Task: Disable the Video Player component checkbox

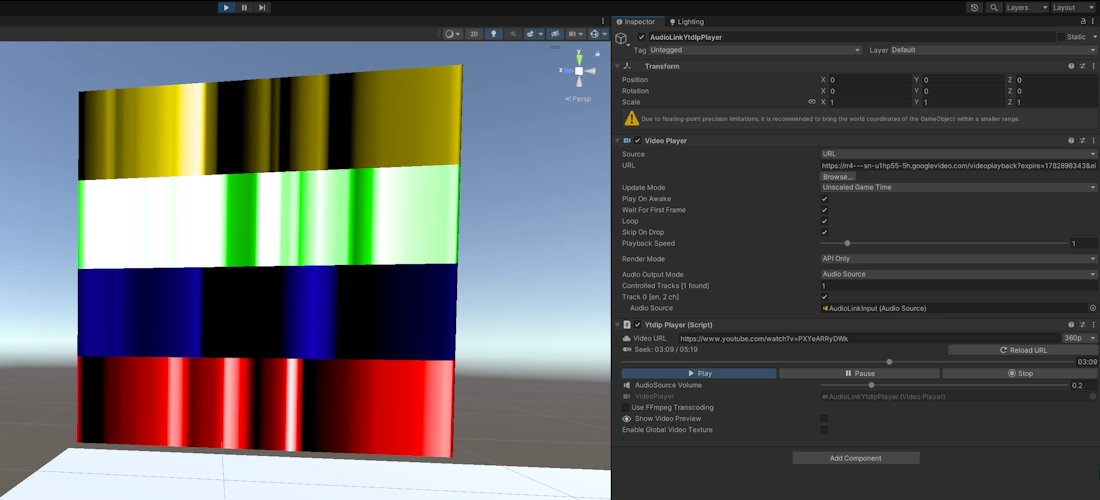Action: click(x=638, y=141)
